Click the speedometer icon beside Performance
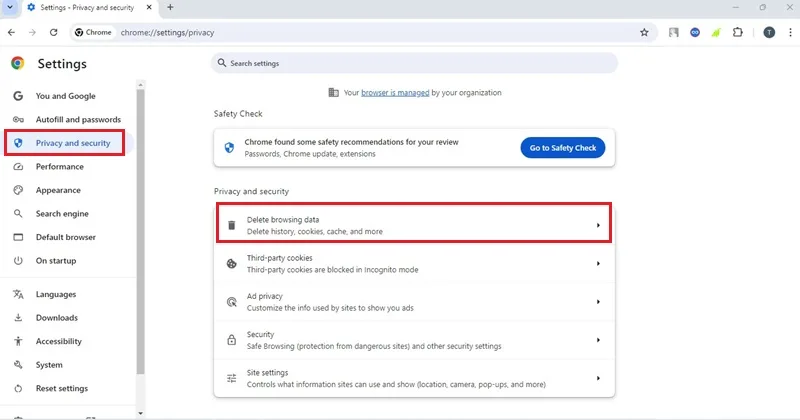This screenshot has width=800, height=420. coord(18,166)
